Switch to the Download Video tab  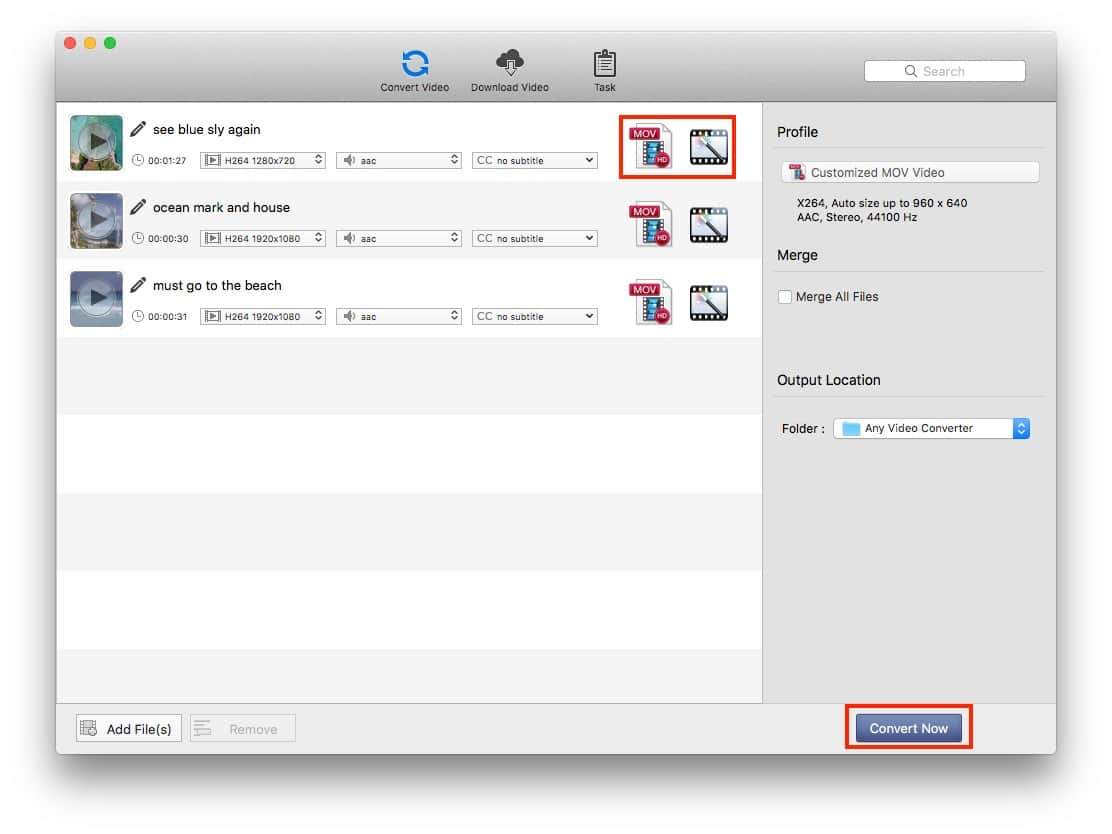click(x=509, y=71)
